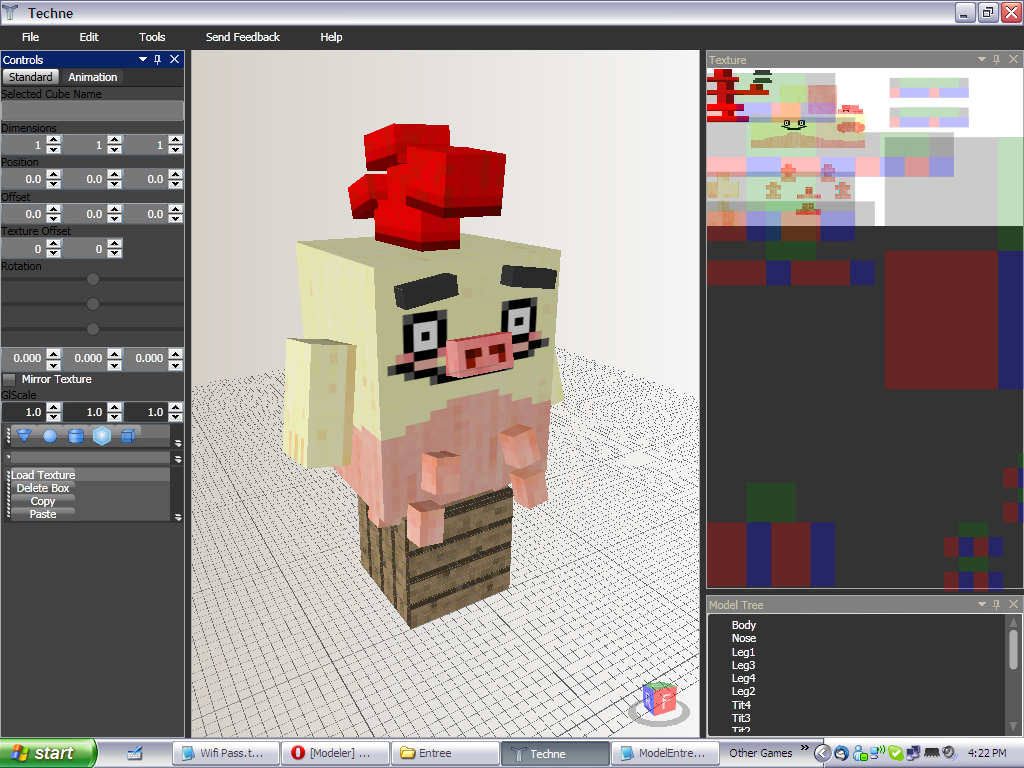Expand the taskbar toolbar overflow chevron
This screenshot has height=768, width=1024.
tap(805, 748)
